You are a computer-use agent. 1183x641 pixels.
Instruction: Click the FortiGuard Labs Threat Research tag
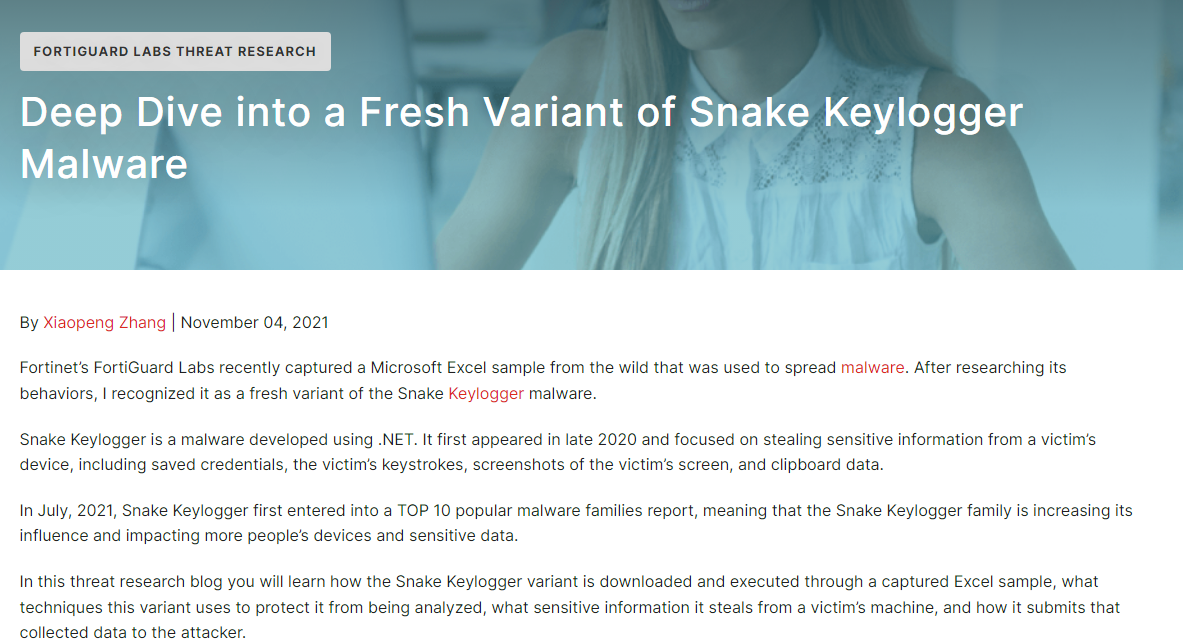[175, 51]
